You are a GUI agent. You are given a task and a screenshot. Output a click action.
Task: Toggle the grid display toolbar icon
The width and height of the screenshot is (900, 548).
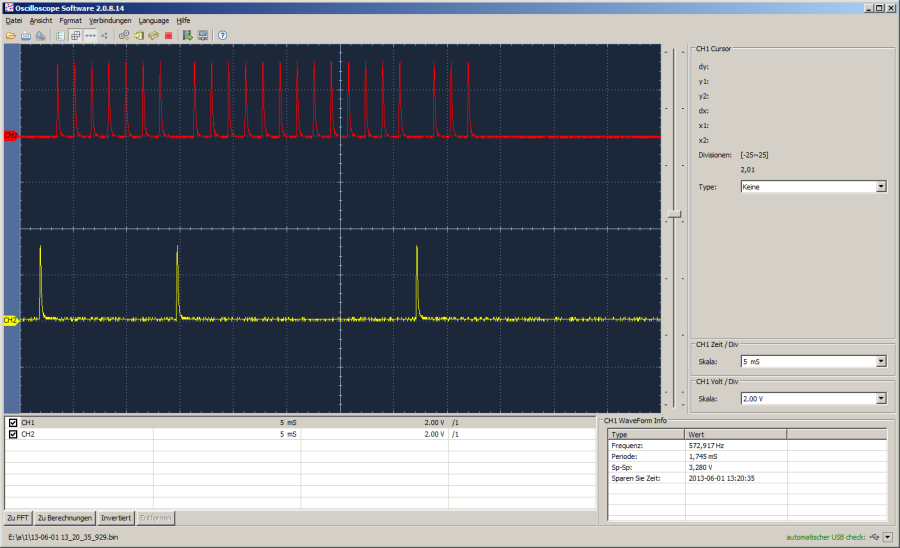coord(75,35)
